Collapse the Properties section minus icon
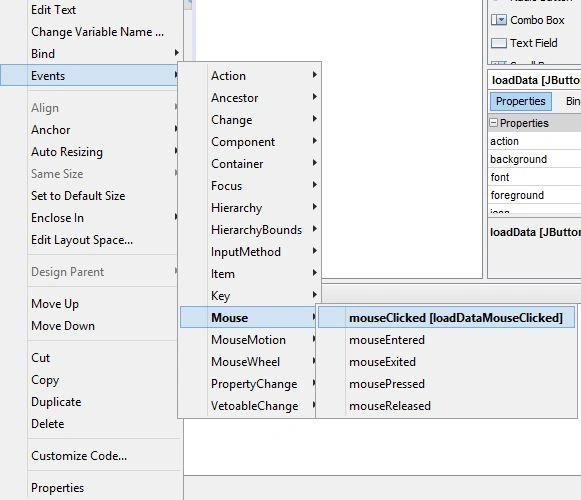 (x=493, y=123)
